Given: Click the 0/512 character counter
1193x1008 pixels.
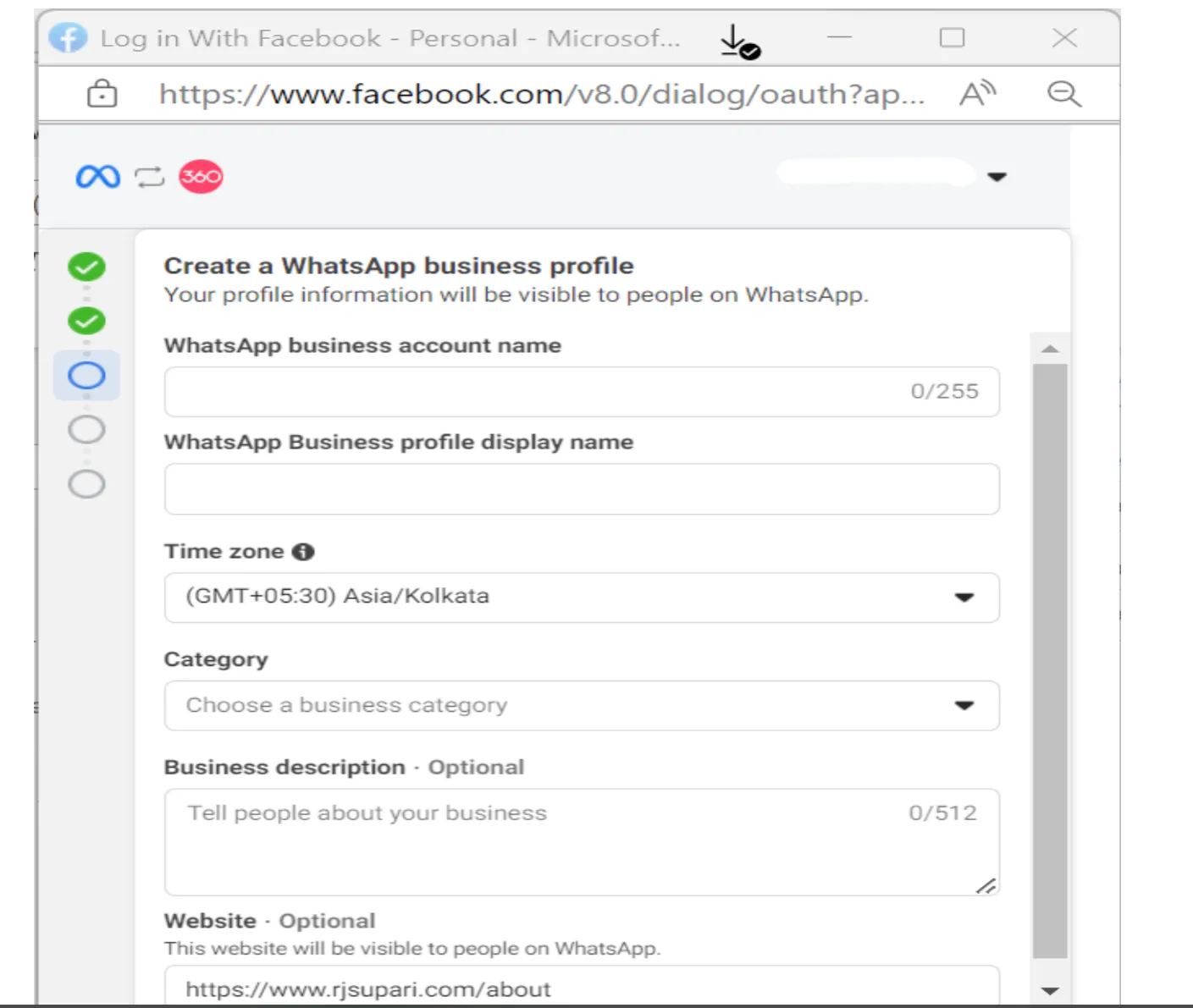Looking at the screenshot, I should click(942, 813).
